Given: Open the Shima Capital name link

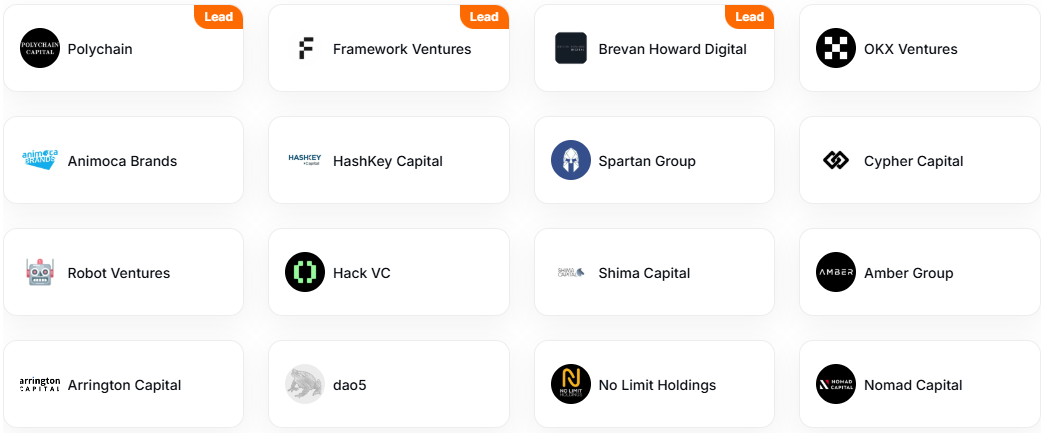Looking at the screenshot, I should (644, 273).
